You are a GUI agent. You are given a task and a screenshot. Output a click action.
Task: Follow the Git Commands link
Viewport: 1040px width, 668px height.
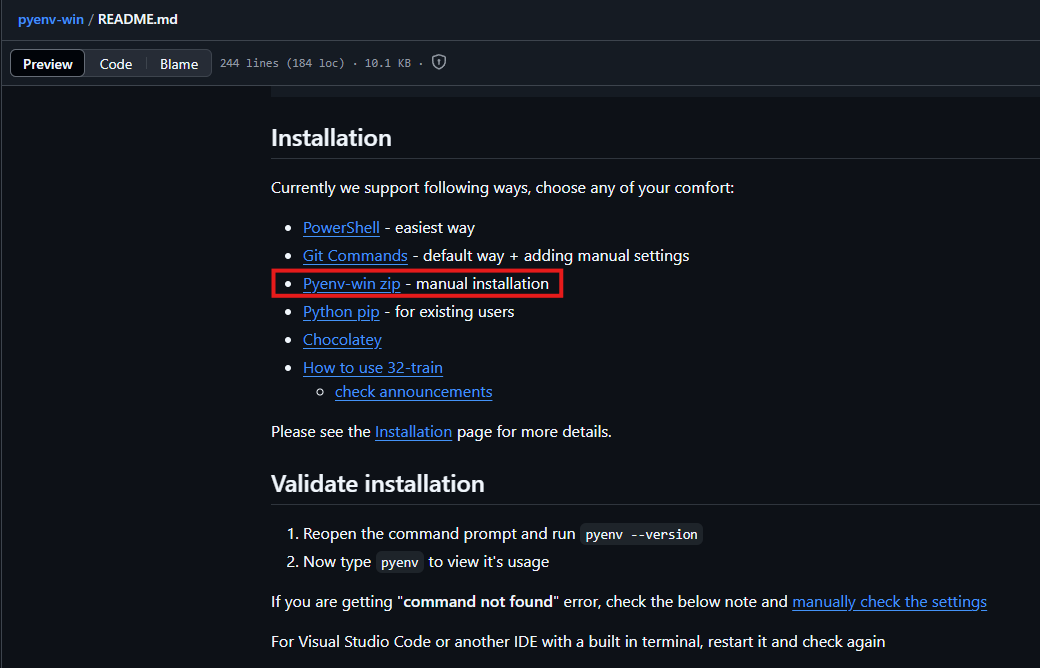coord(355,256)
